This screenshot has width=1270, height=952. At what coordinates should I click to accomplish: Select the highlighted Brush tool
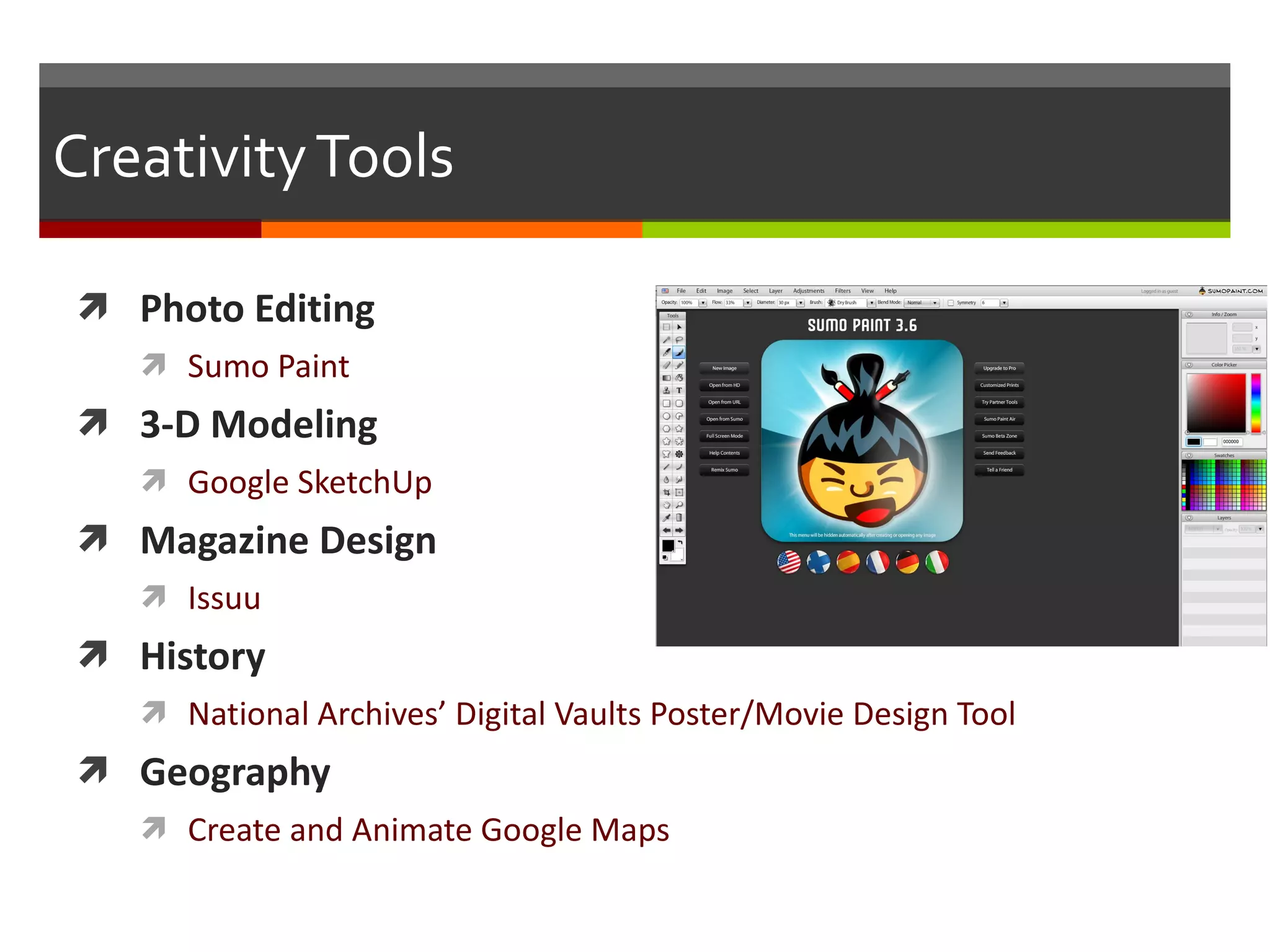point(679,352)
